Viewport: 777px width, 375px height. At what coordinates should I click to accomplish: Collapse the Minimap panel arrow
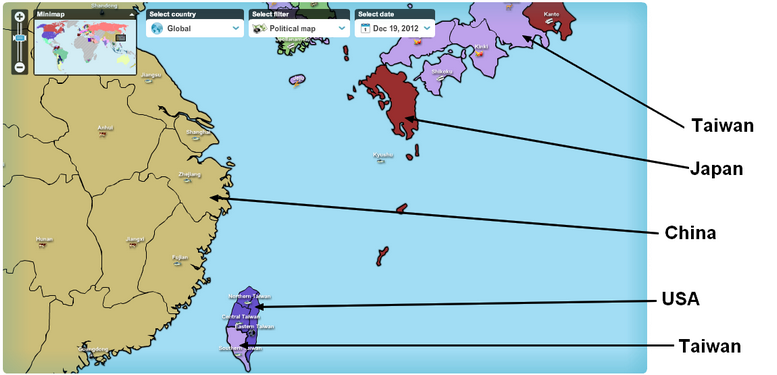coord(131,15)
